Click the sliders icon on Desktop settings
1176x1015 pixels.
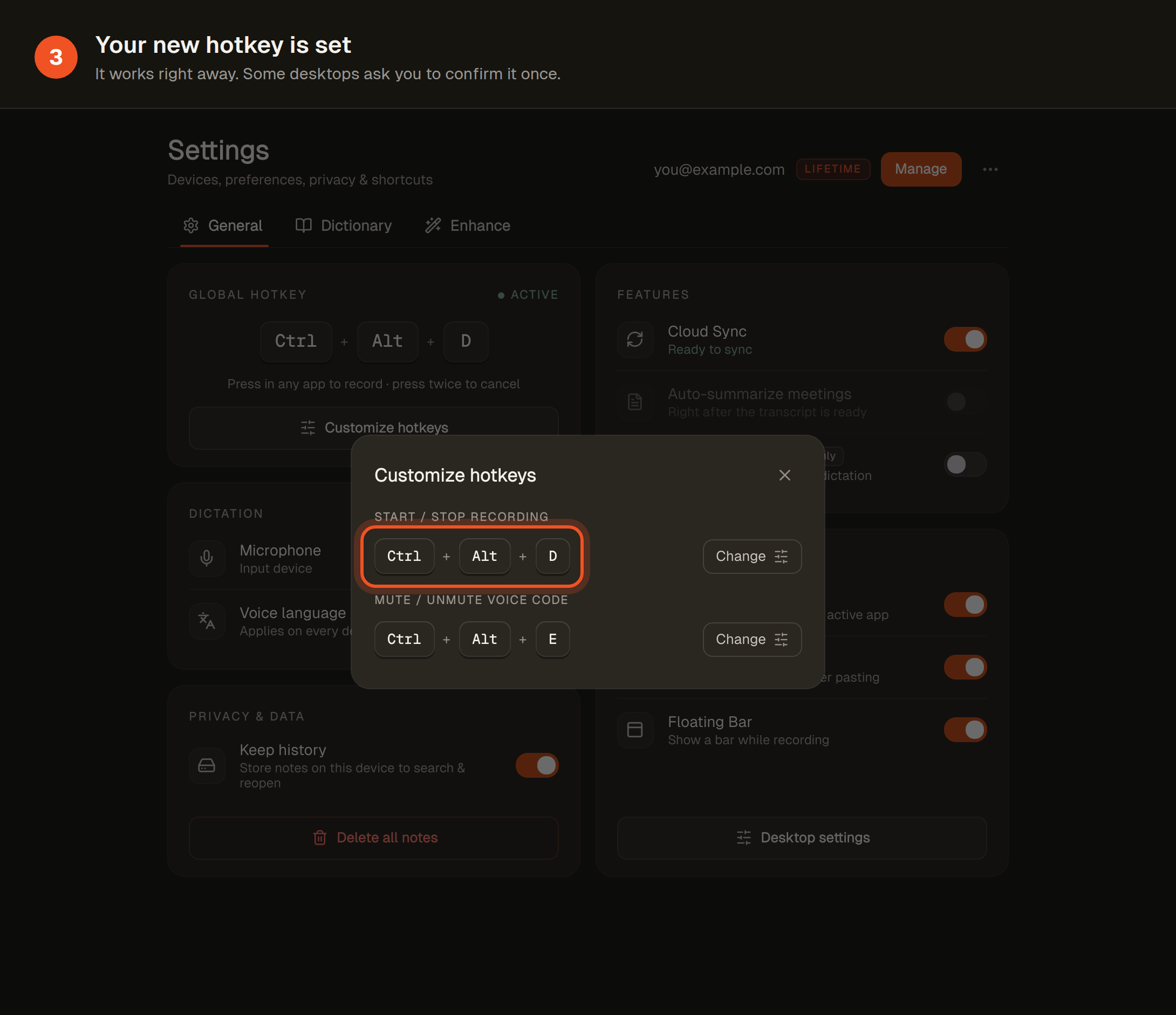tap(743, 838)
